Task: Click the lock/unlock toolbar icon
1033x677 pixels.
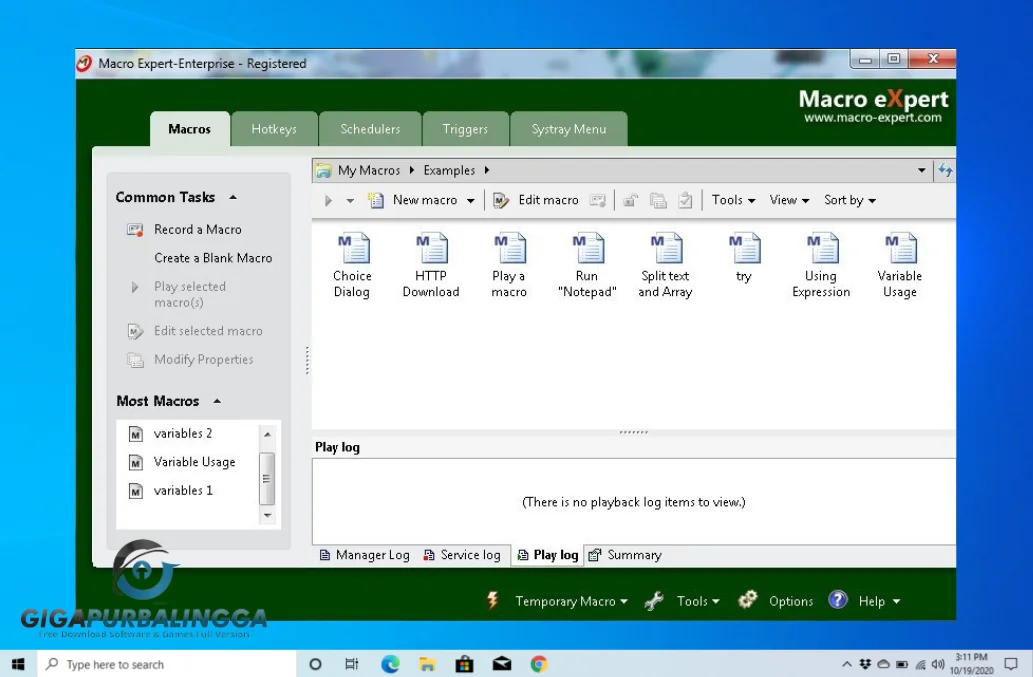Action: 630,200
